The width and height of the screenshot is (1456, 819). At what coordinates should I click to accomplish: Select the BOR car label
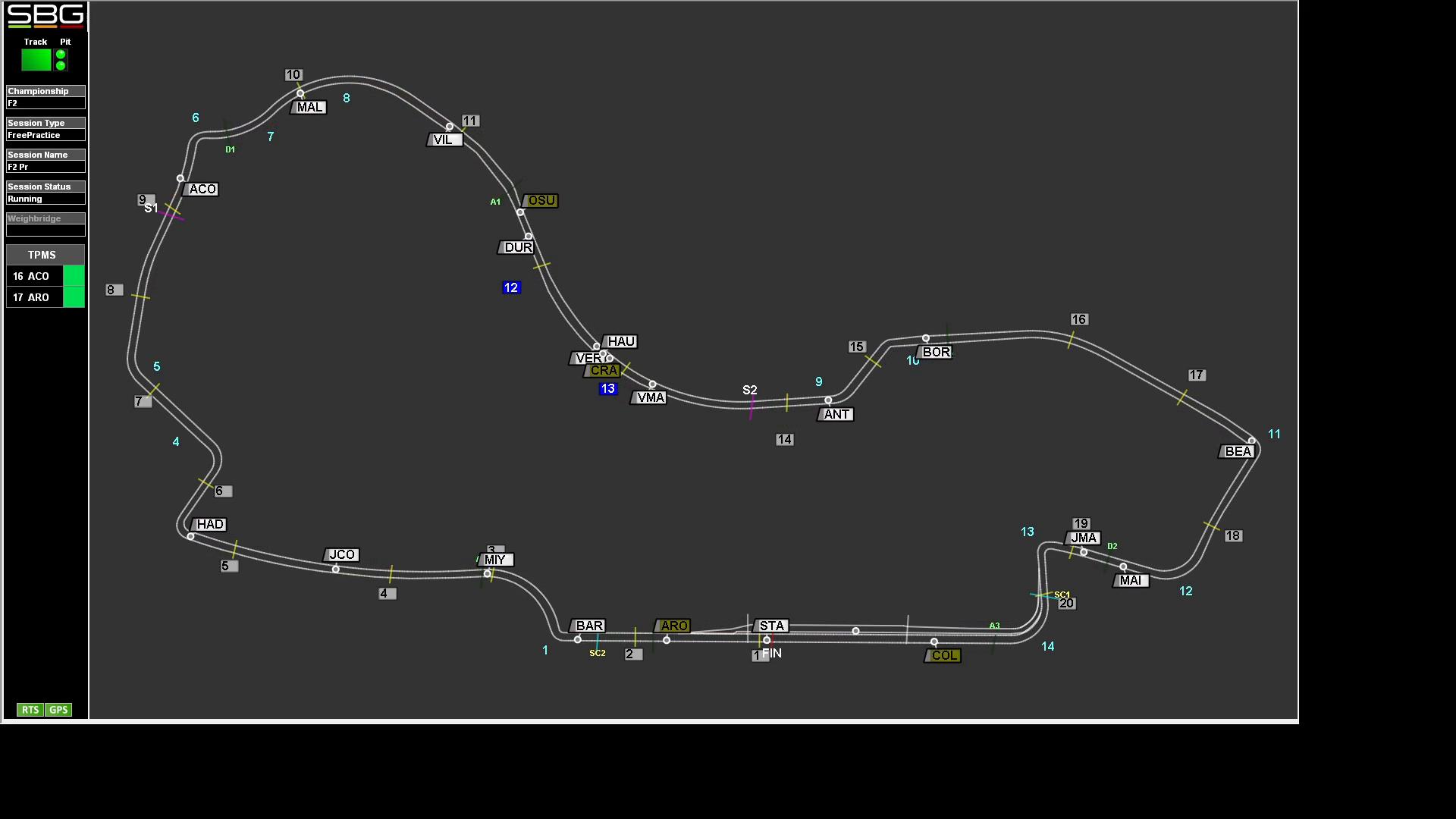(935, 352)
